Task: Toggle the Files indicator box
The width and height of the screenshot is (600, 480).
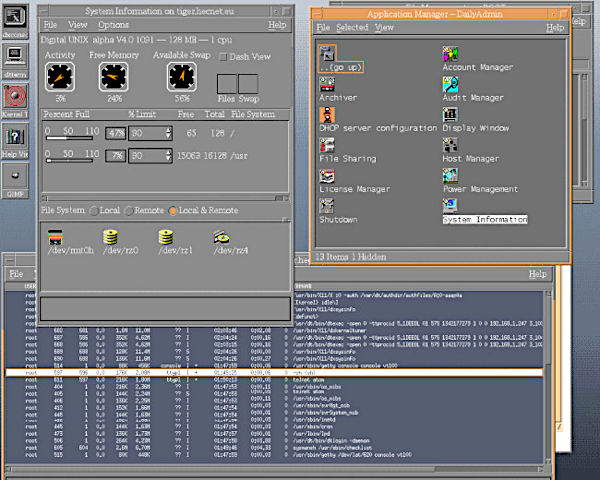Action: point(227,84)
